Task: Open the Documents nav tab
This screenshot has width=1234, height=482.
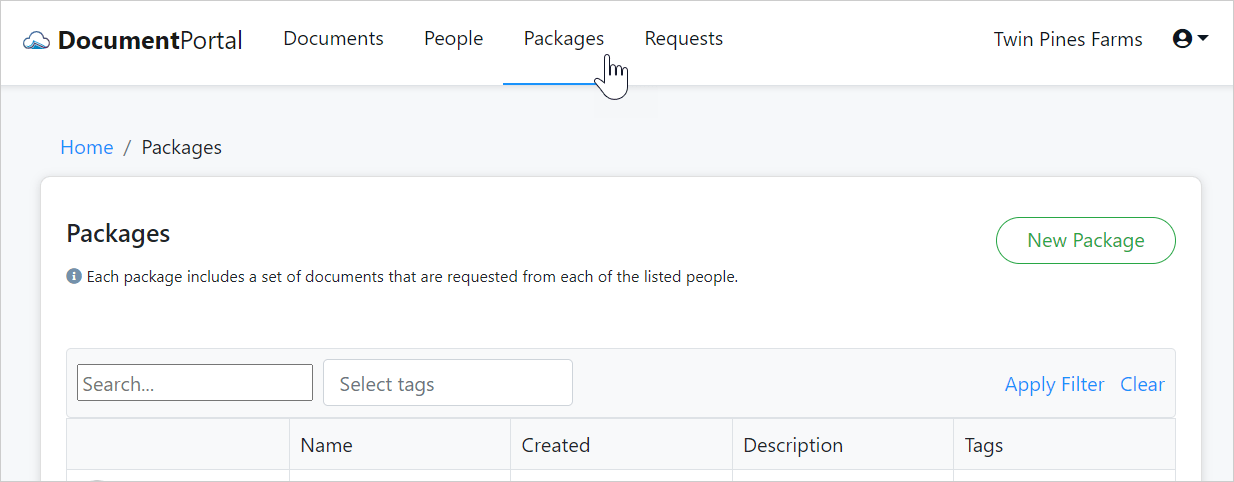Action: 333,39
